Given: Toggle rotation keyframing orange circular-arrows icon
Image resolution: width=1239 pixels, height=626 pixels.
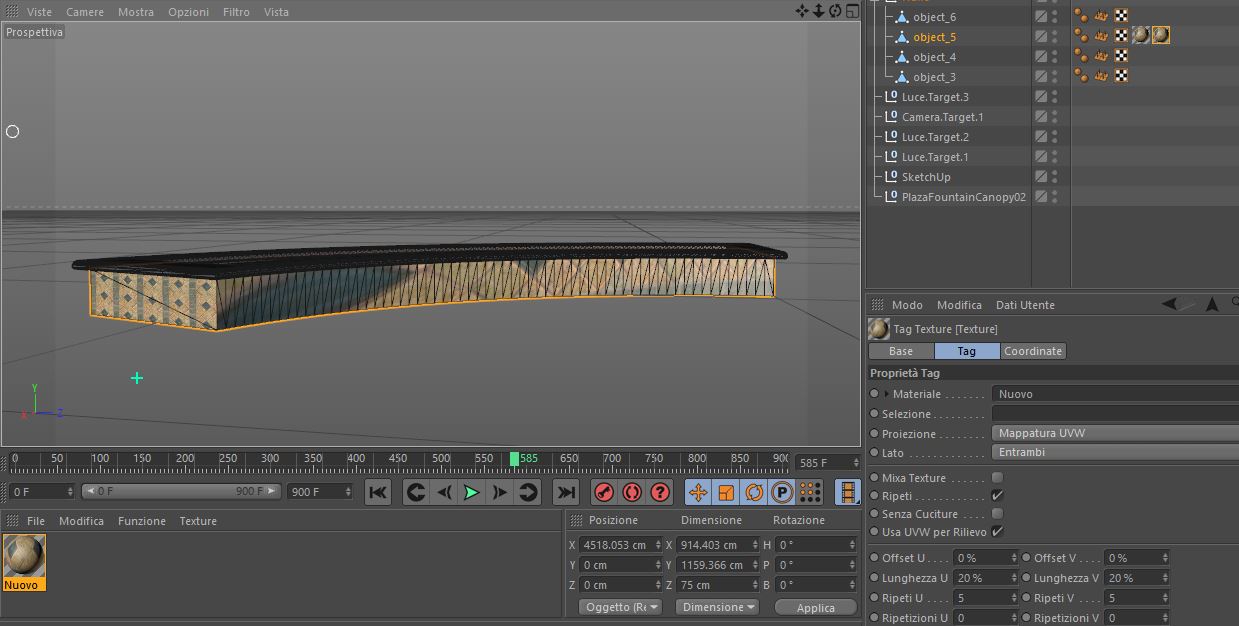Looking at the screenshot, I should (754, 492).
